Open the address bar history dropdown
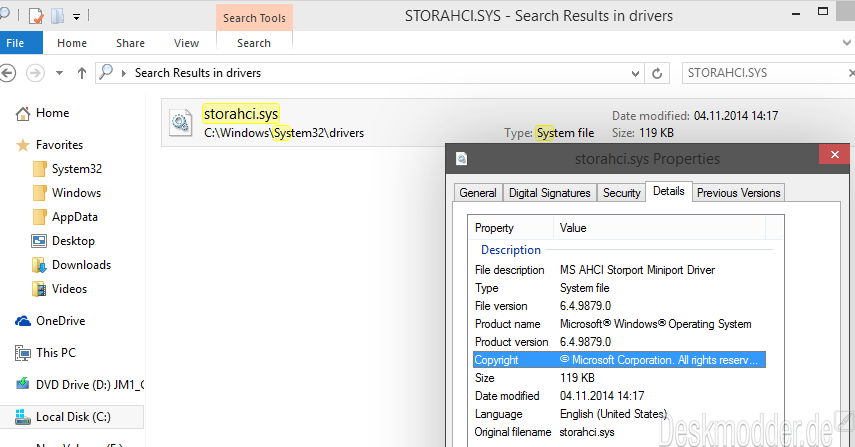The image size is (855, 447). (635, 73)
